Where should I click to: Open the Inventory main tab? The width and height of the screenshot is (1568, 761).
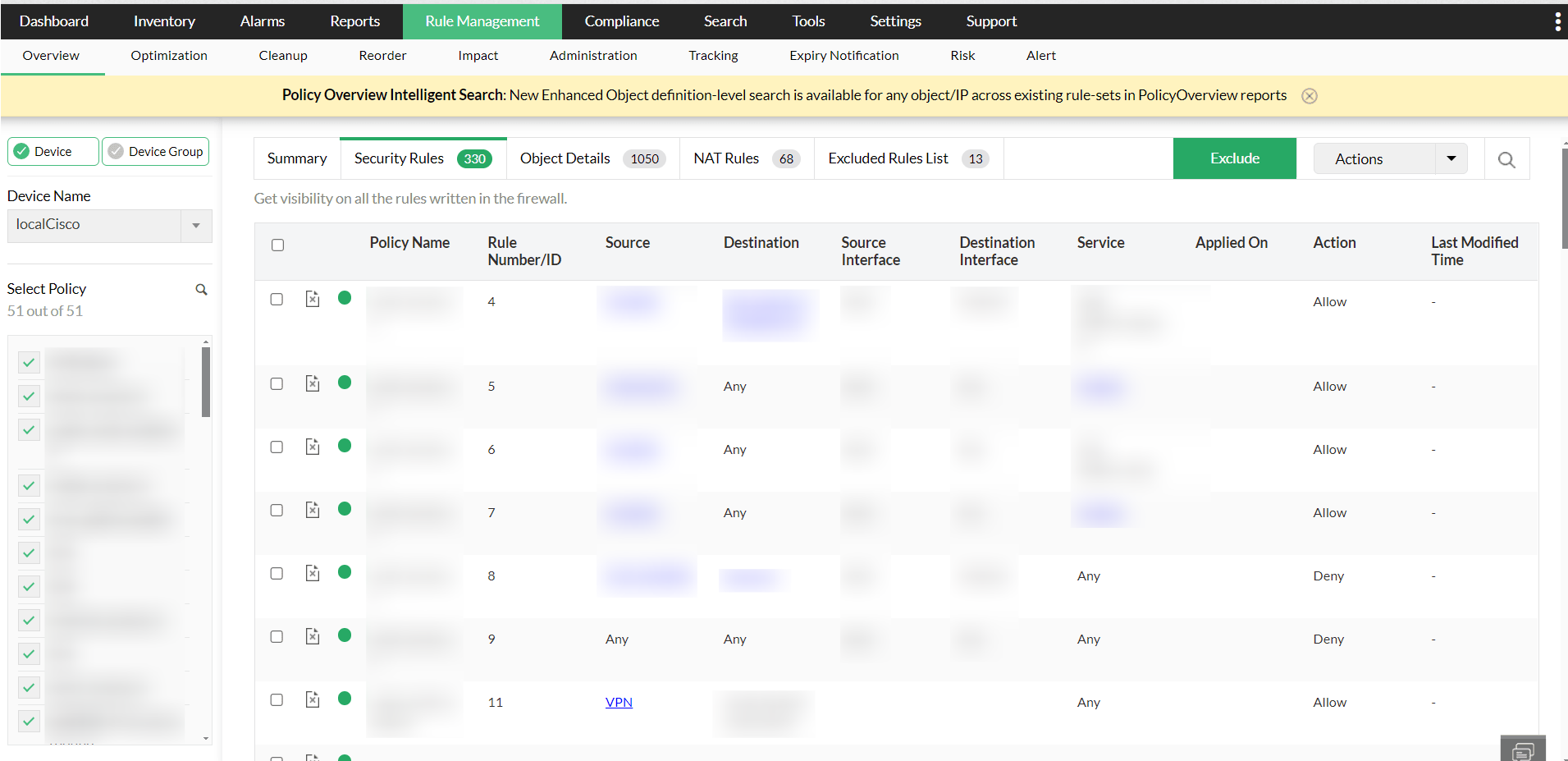[164, 21]
